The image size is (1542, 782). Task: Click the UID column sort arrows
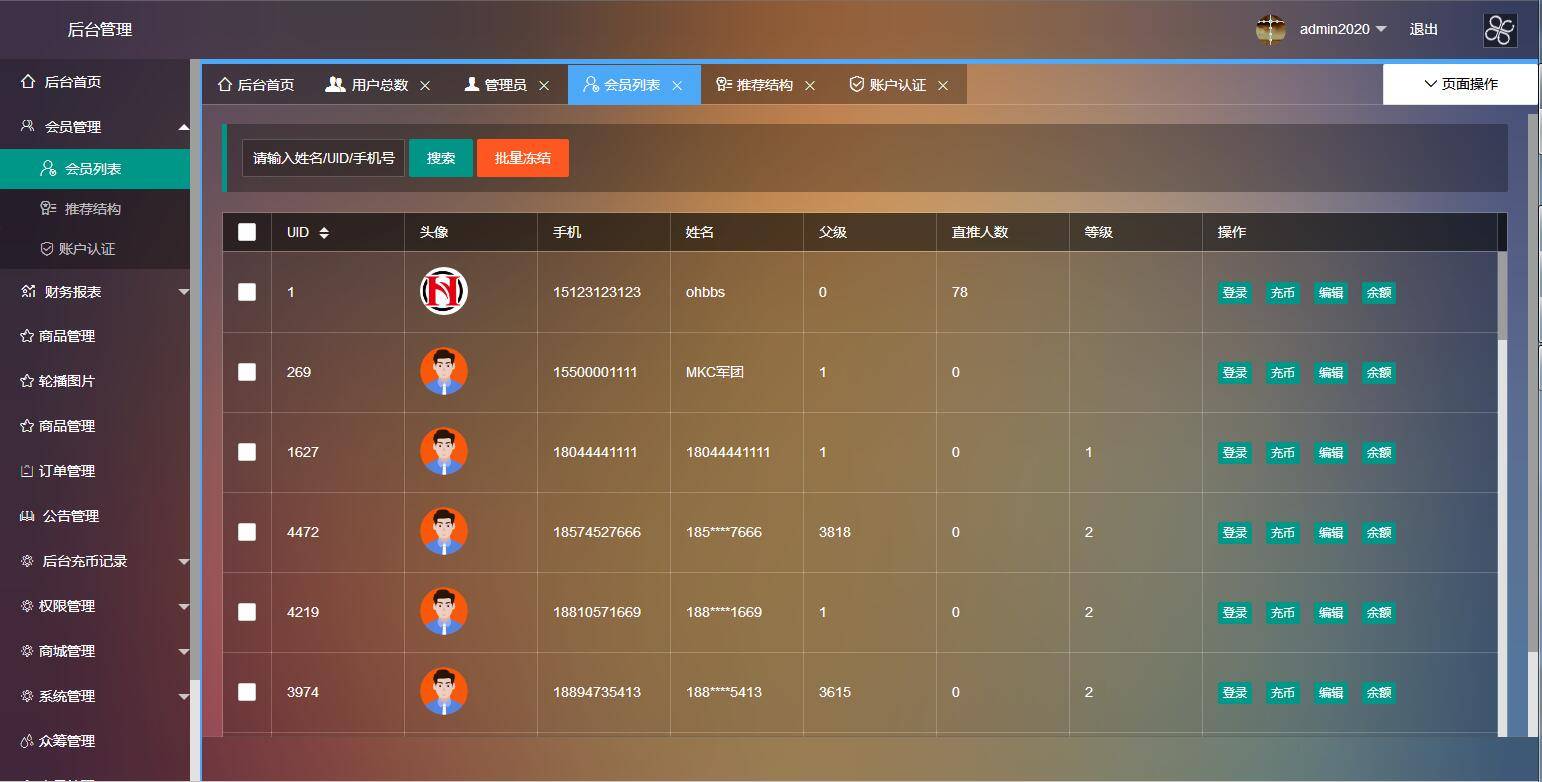click(x=324, y=232)
